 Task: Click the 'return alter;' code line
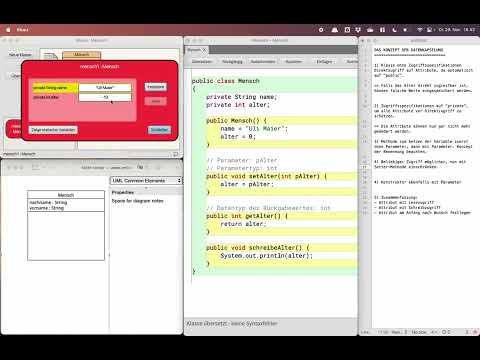(x=243, y=224)
